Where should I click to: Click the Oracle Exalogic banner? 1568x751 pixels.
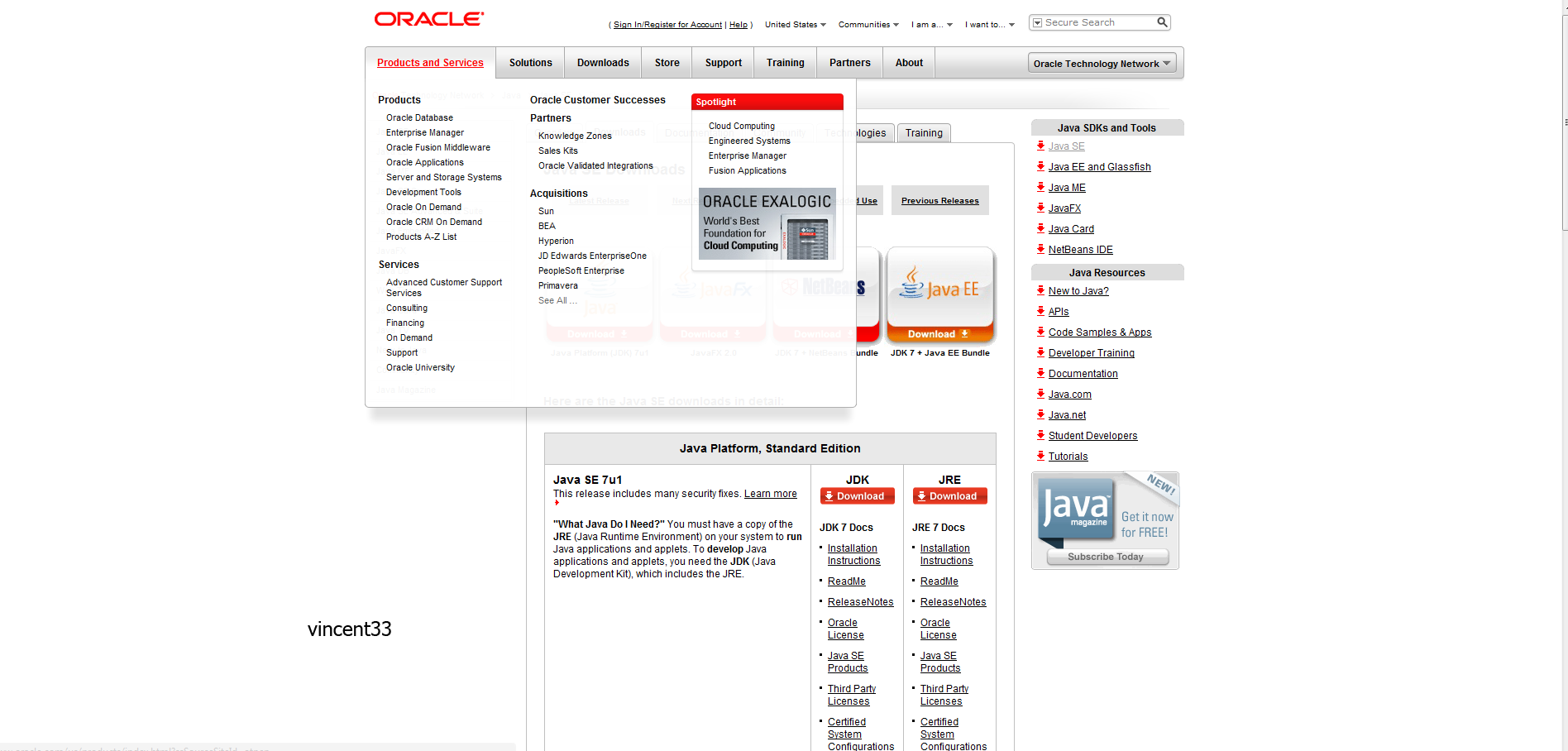click(767, 223)
